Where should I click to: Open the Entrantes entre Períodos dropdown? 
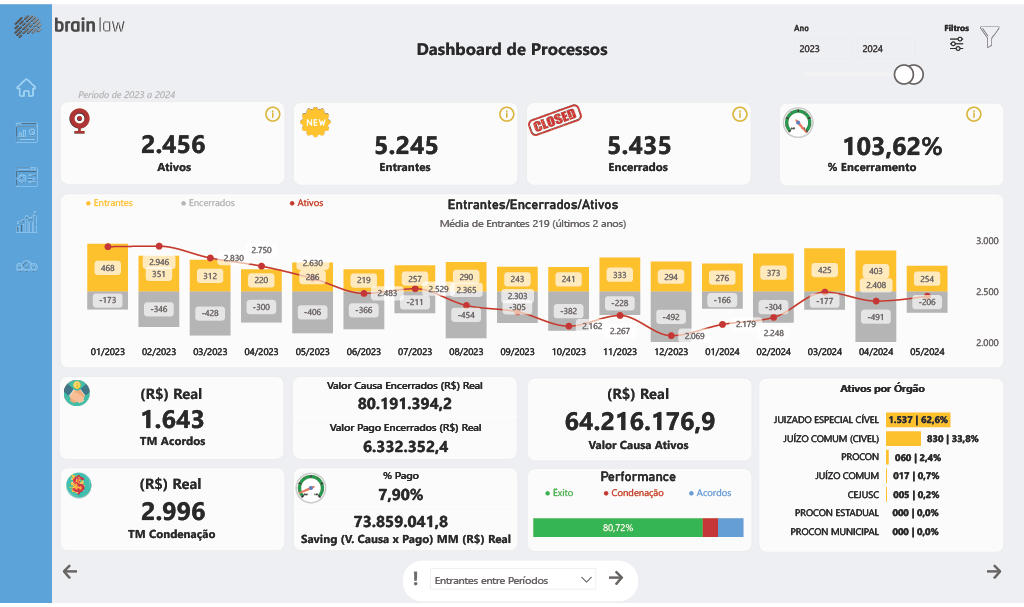pyautogui.click(x=513, y=580)
